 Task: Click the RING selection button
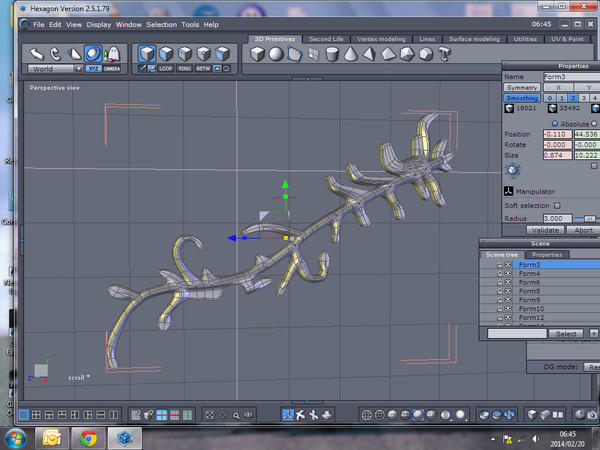[186, 69]
